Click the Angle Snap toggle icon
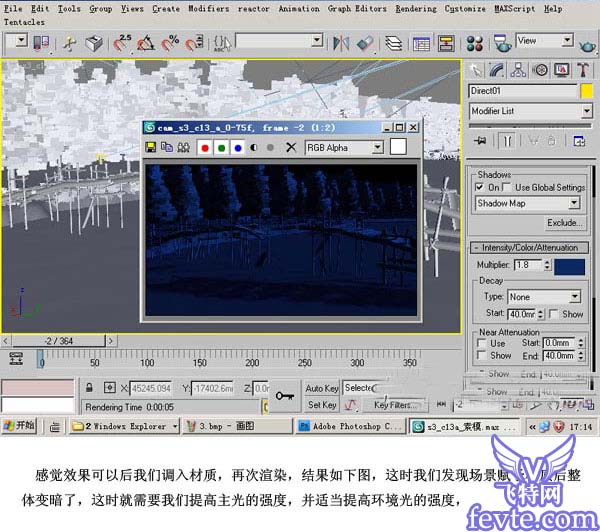 point(147,43)
